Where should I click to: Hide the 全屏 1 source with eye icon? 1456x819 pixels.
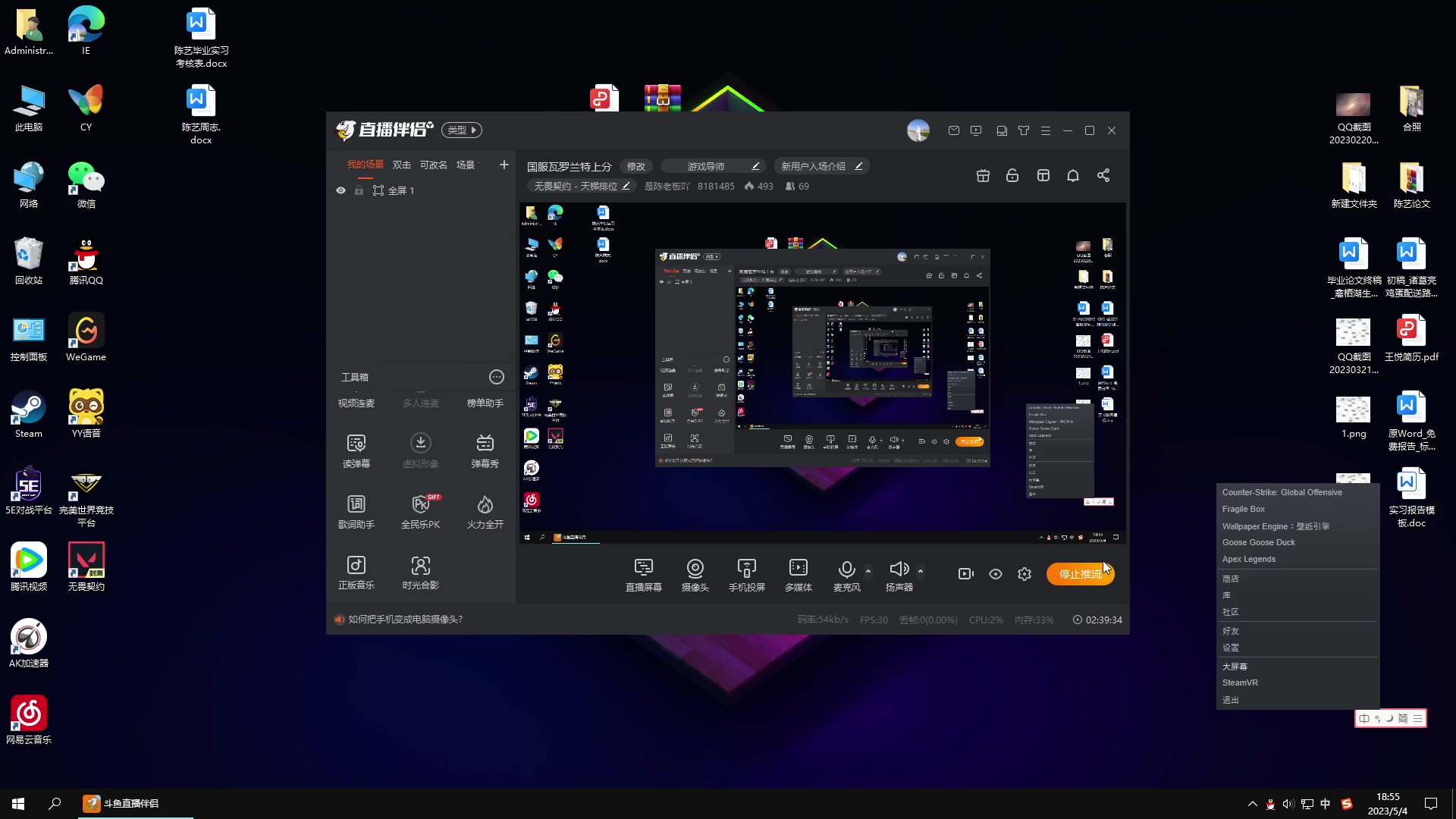340,190
